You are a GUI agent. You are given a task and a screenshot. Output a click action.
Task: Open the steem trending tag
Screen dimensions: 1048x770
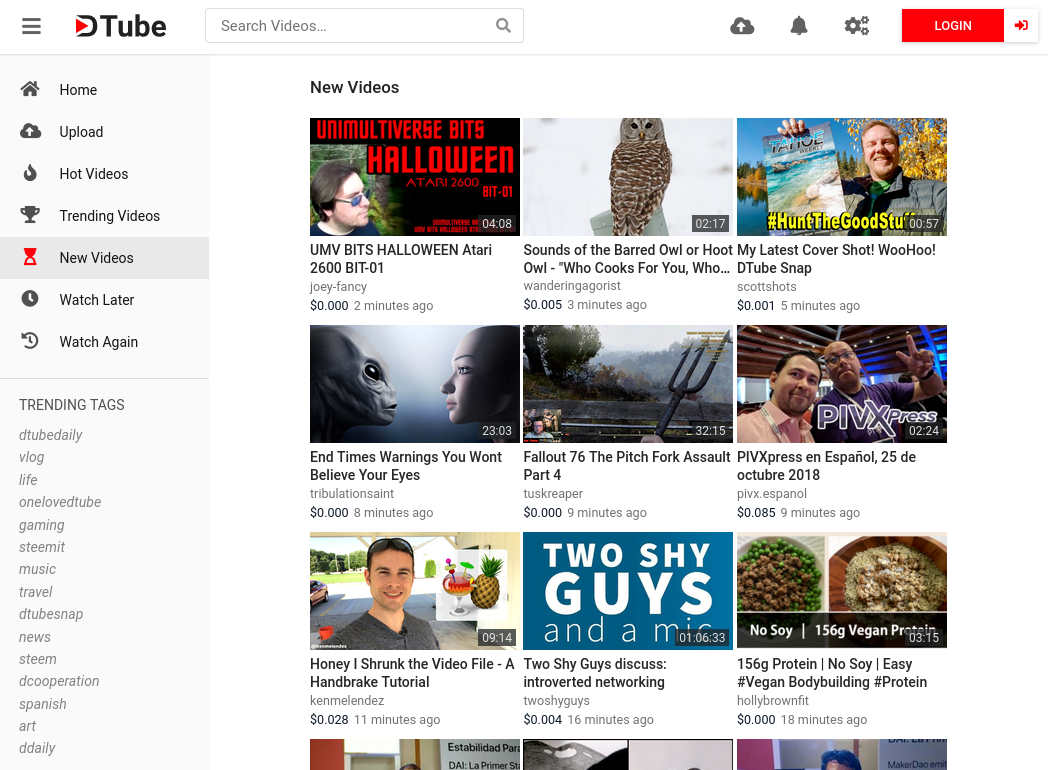click(37, 658)
